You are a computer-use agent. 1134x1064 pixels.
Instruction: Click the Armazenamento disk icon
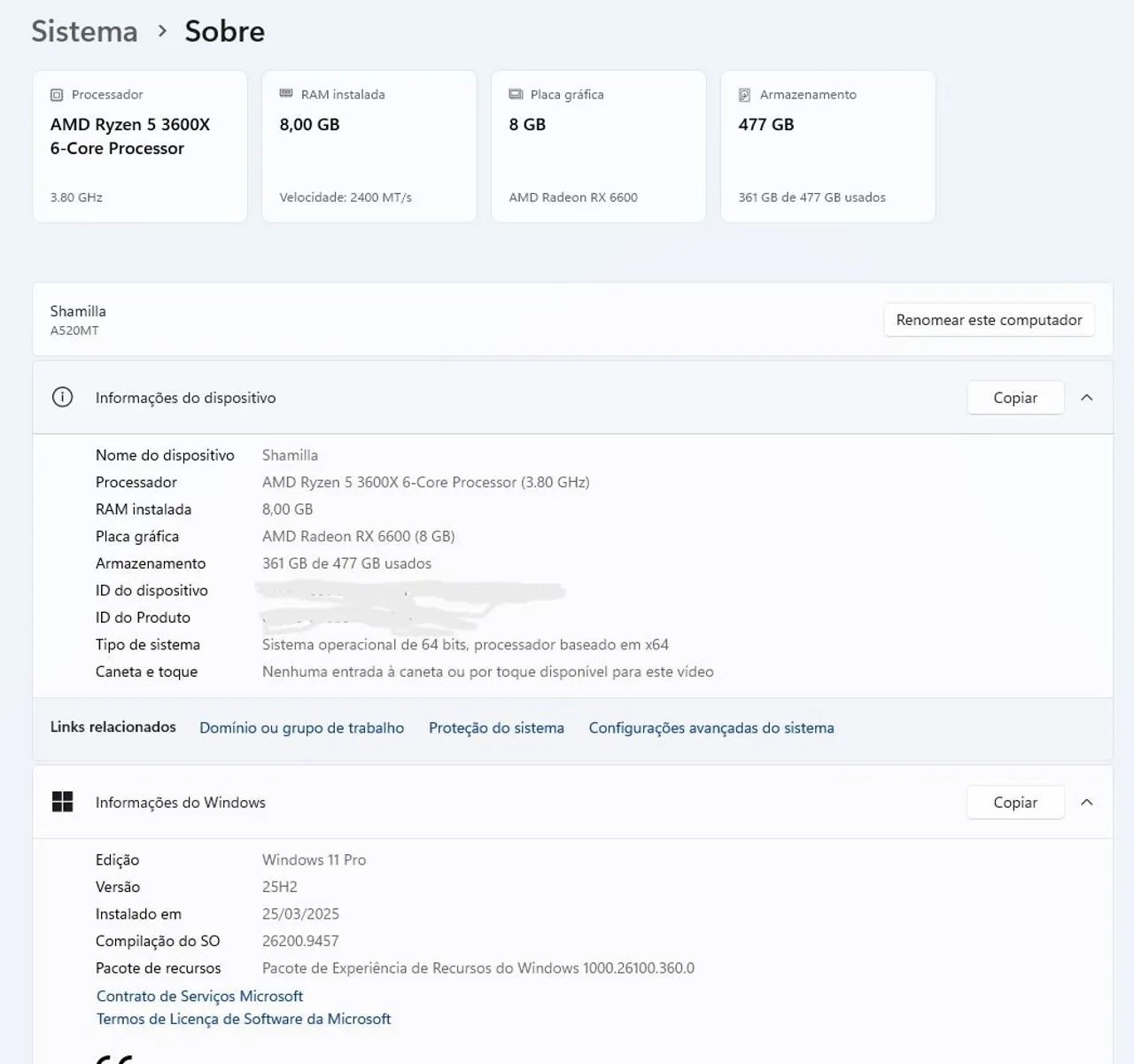(745, 95)
